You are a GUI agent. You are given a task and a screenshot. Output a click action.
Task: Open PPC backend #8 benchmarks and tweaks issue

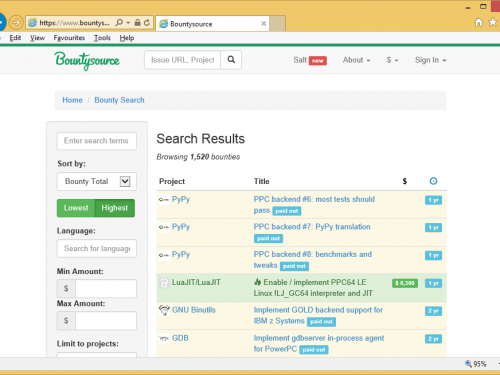(x=313, y=260)
